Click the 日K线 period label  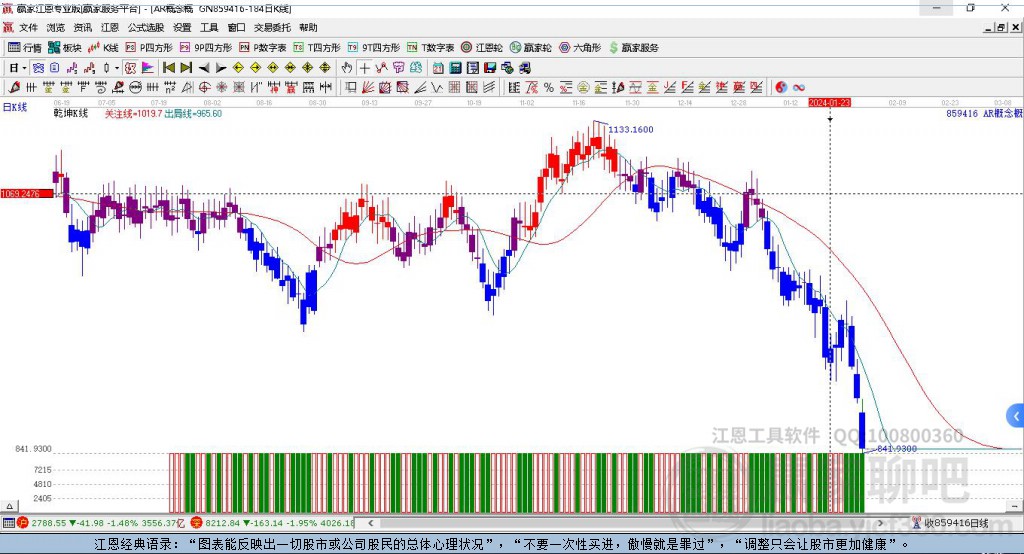coord(14,107)
